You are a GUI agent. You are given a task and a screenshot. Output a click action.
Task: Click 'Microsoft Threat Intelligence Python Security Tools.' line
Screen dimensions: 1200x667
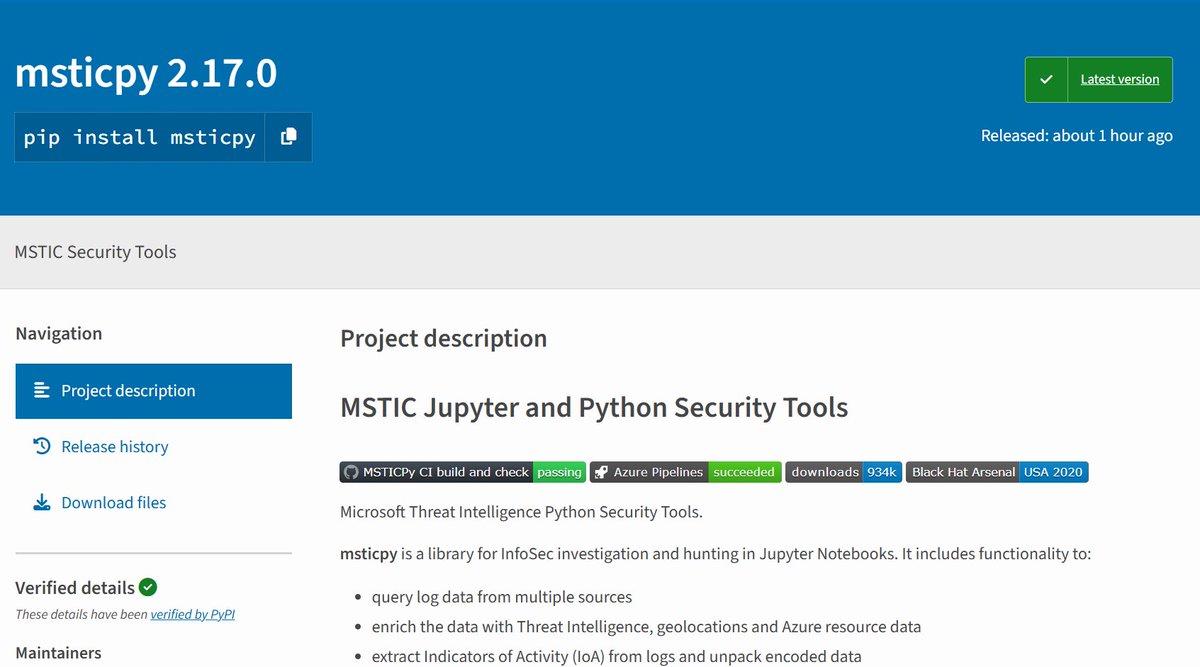(x=522, y=512)
